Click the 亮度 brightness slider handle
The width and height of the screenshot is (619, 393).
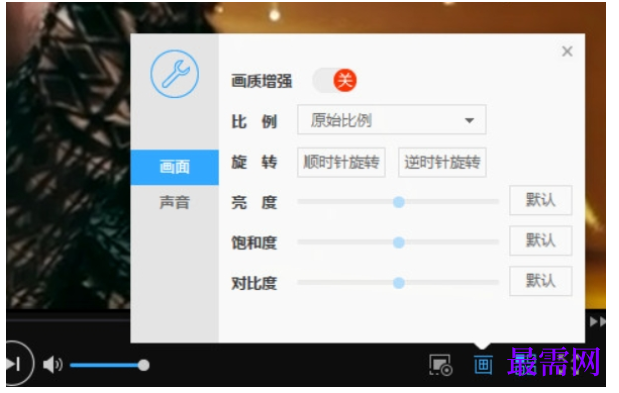pyautogui.click(x=399, y=202)
